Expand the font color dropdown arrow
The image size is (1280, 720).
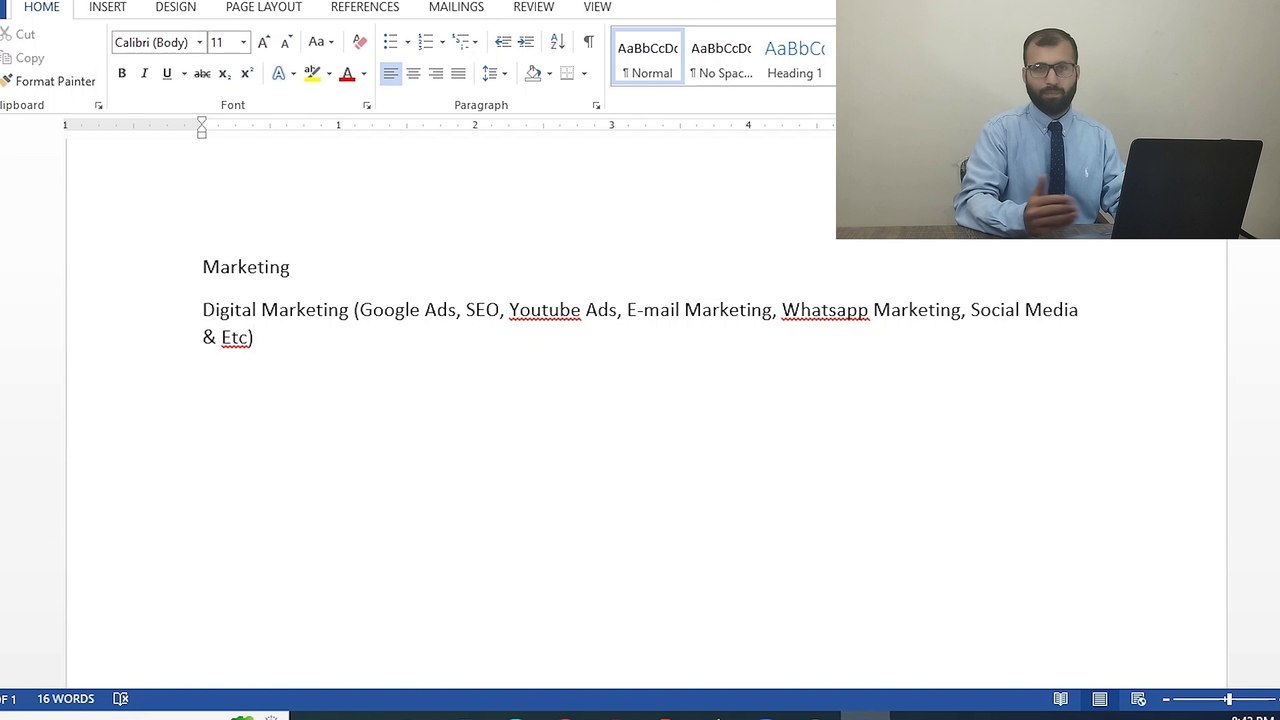point(364,73)
